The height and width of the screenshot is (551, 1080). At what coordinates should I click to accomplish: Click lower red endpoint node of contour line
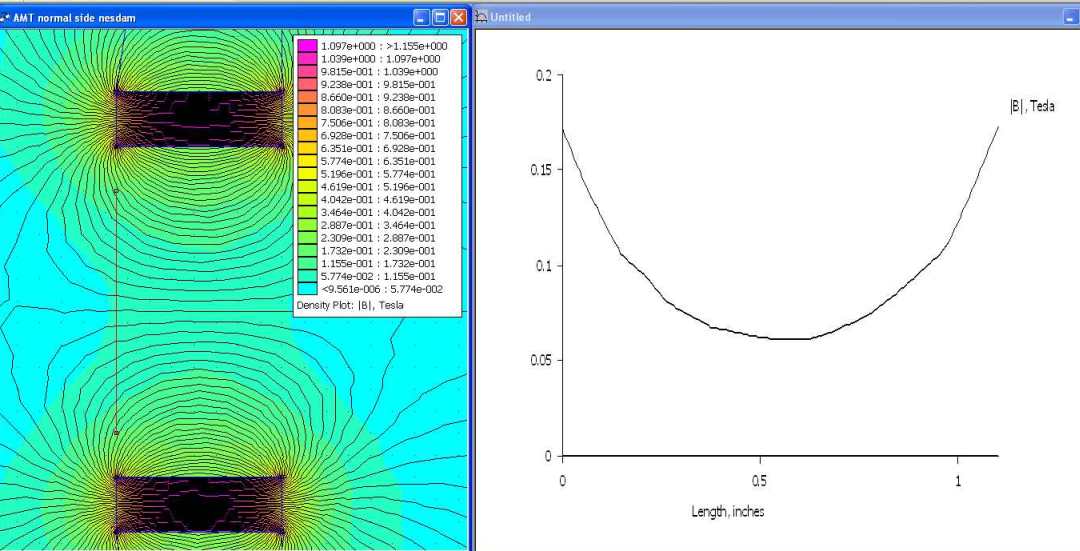(x=116, y=433)
